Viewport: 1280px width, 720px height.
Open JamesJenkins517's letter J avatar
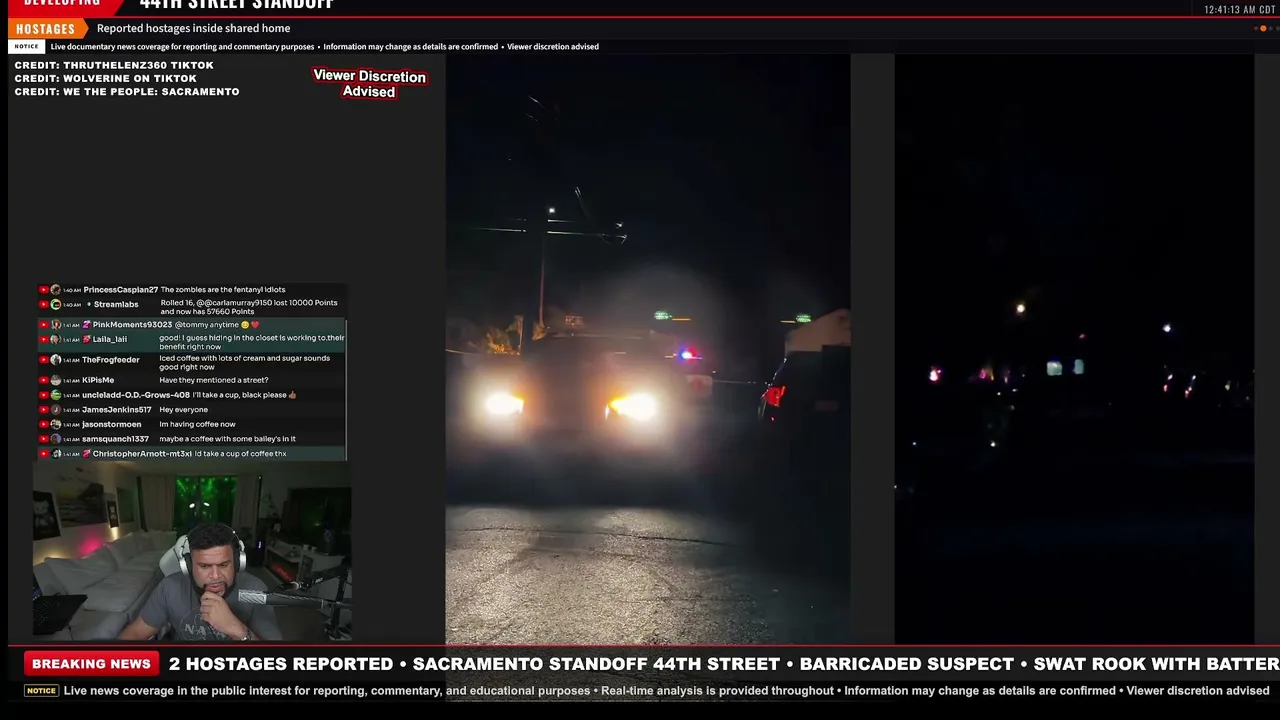[x=56, y=410]
